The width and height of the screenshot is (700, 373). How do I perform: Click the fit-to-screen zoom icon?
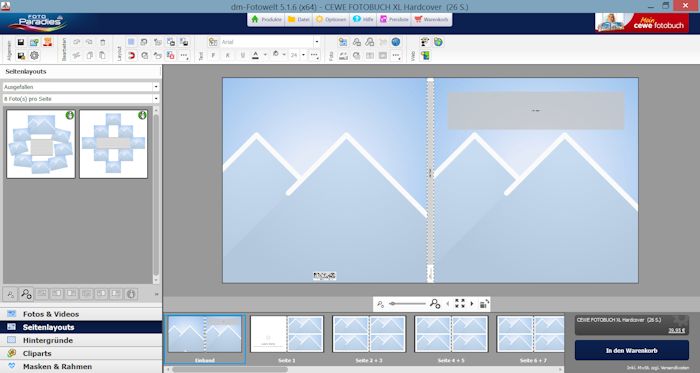(x=460, y=304)
